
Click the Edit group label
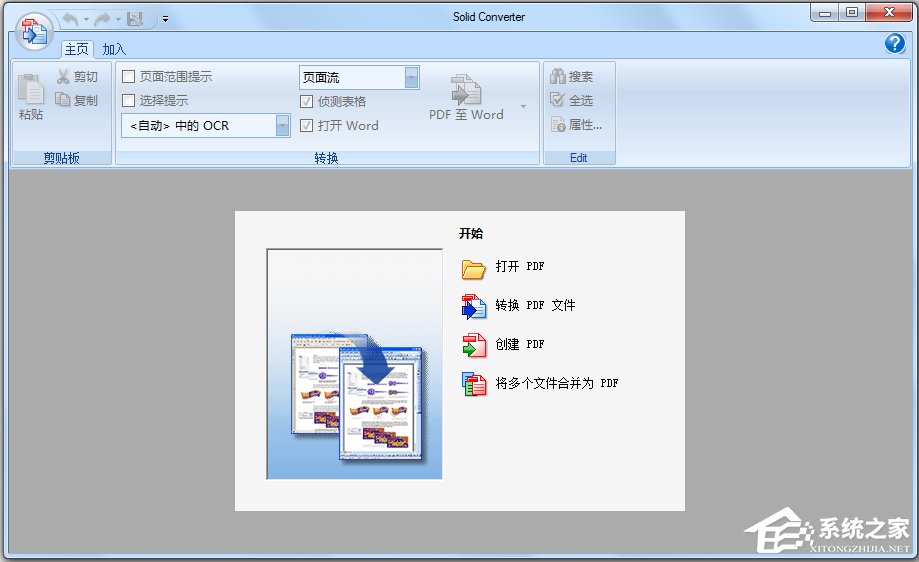(x=578, y=158)
